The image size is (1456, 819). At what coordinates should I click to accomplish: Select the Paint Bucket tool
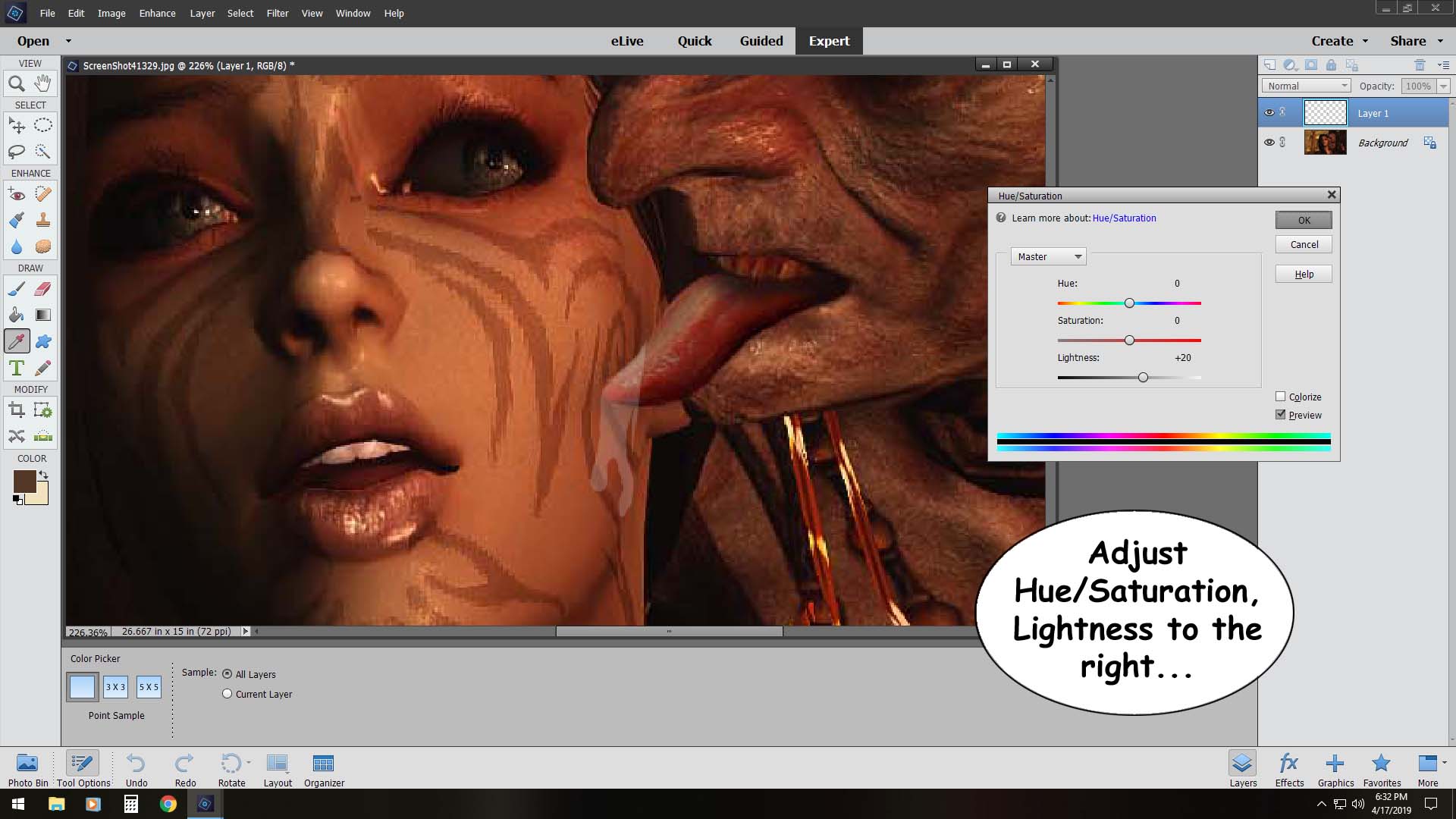tap(17, 315)
